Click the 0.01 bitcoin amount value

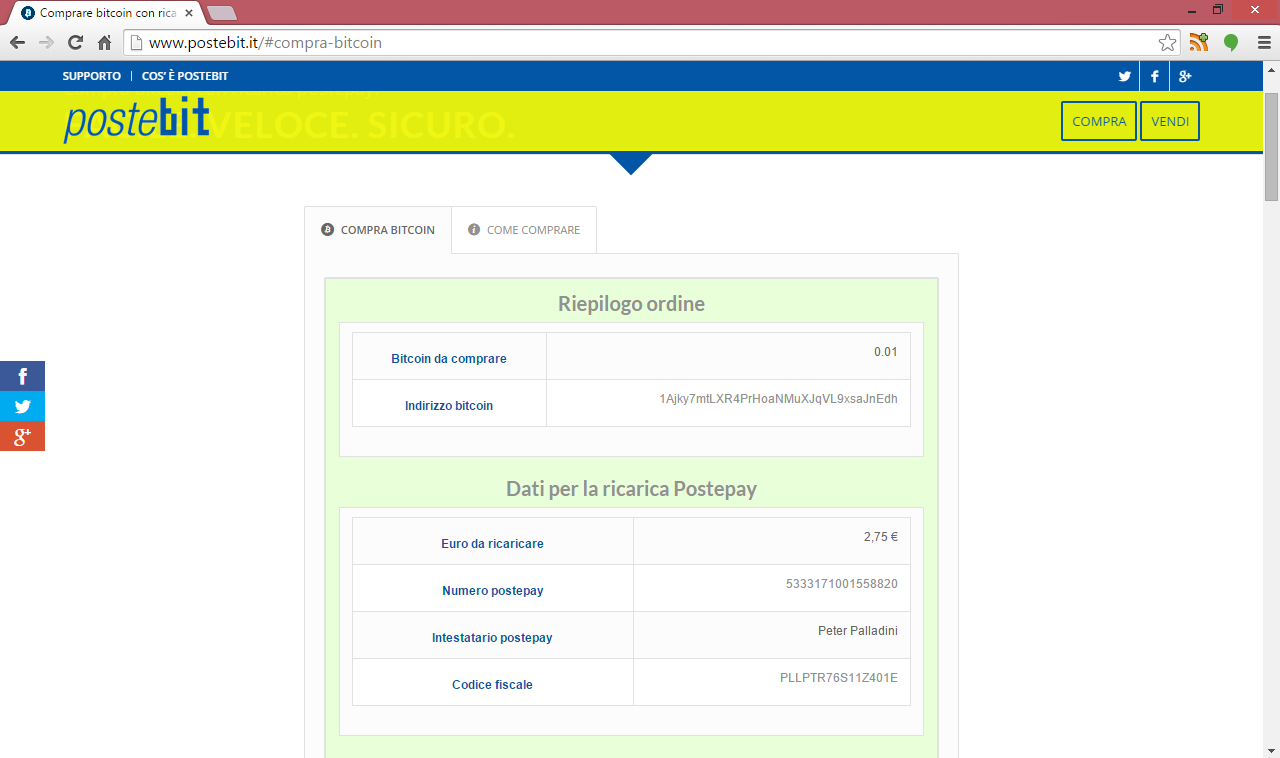[885, 351]
